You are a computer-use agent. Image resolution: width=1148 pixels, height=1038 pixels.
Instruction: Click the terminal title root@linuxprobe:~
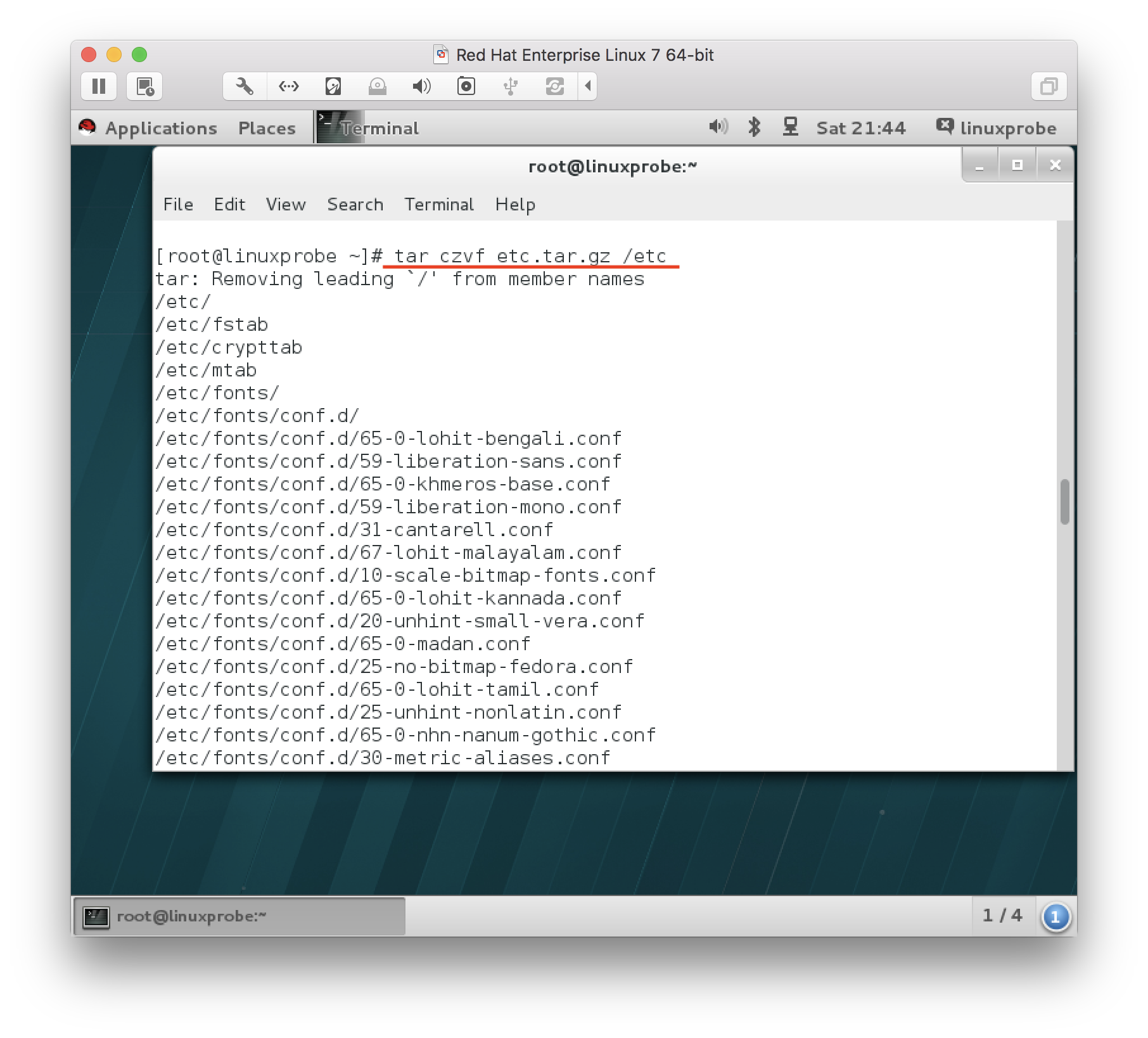click(613, 166)
